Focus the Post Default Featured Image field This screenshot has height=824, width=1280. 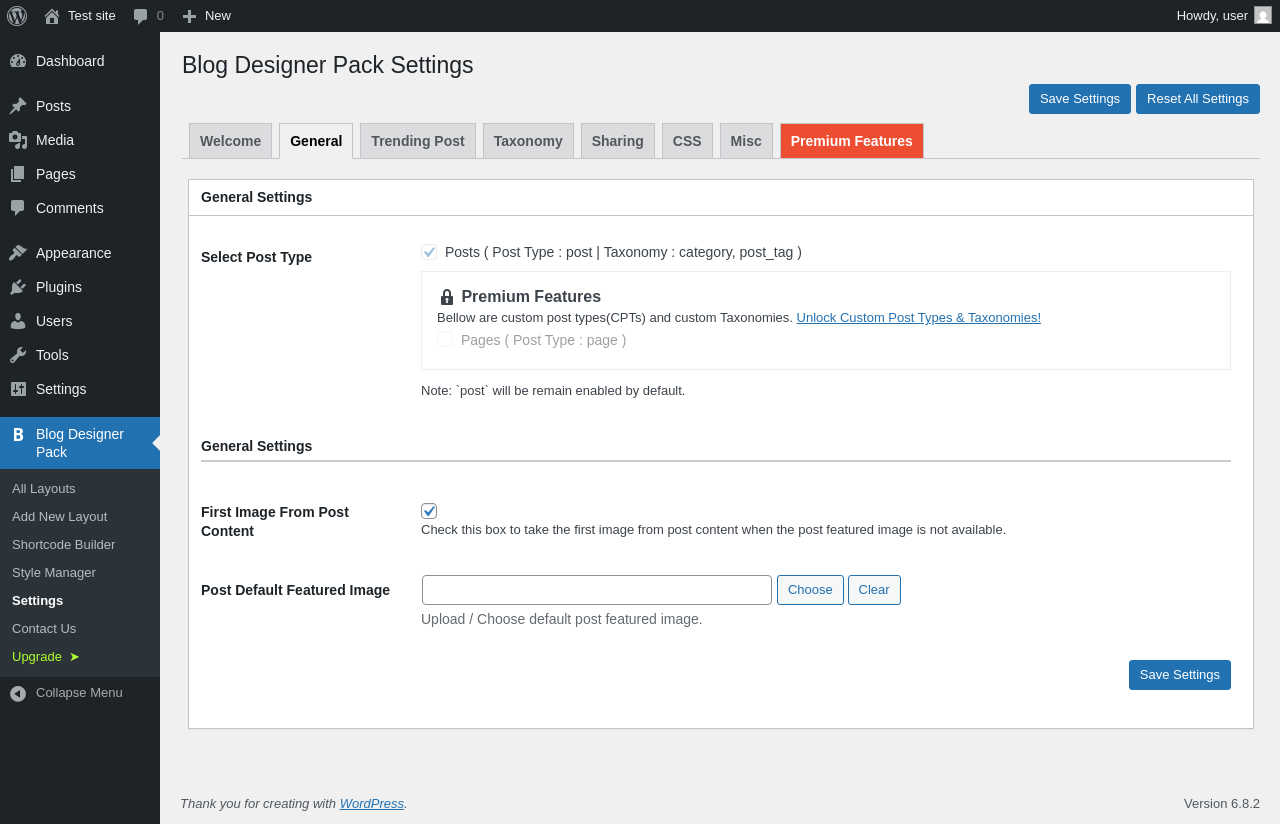[x=597, y=590]
